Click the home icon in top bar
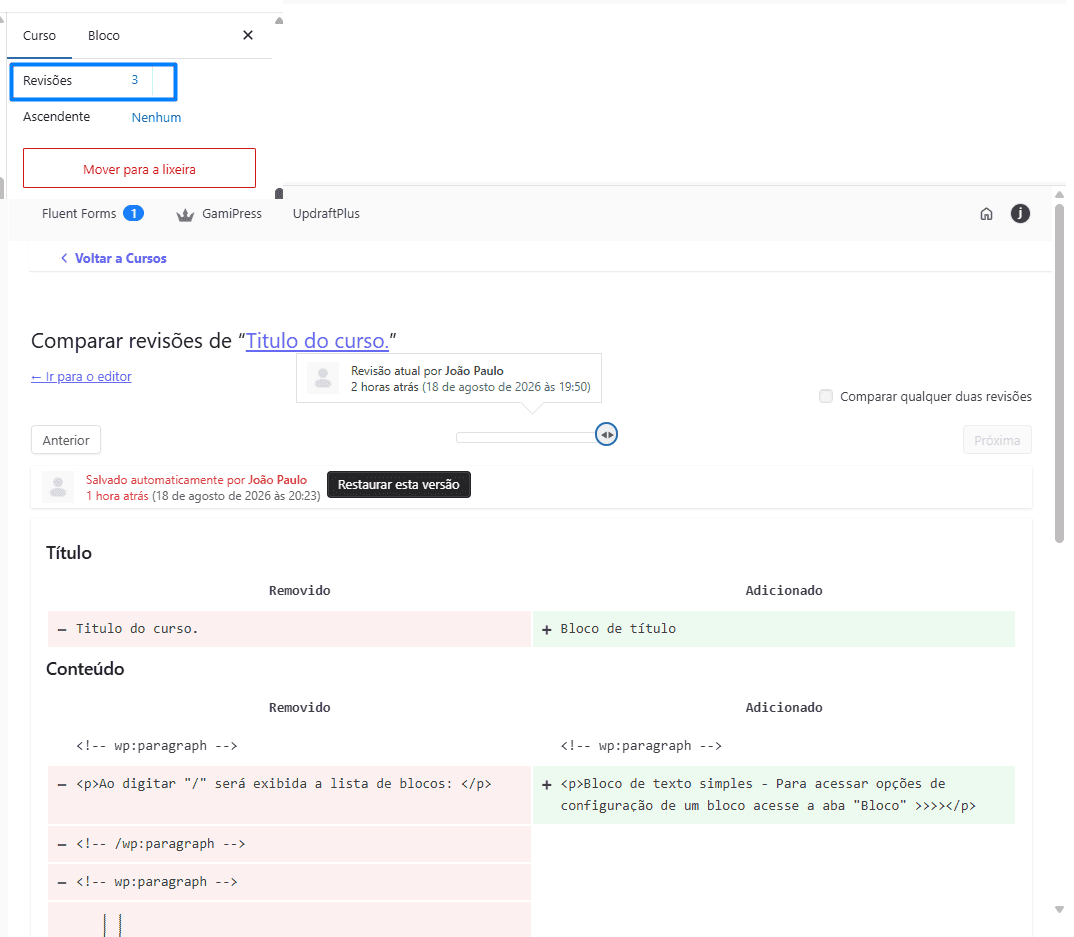 (x=986, y=214)
